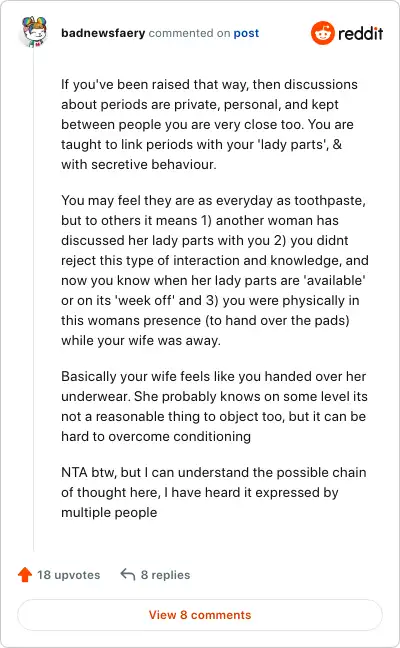Image resolution: width=400 pixels, height=648 pixels.
Task: Click the line starting "You may feel they are"
Action: [x=213, y=200]
